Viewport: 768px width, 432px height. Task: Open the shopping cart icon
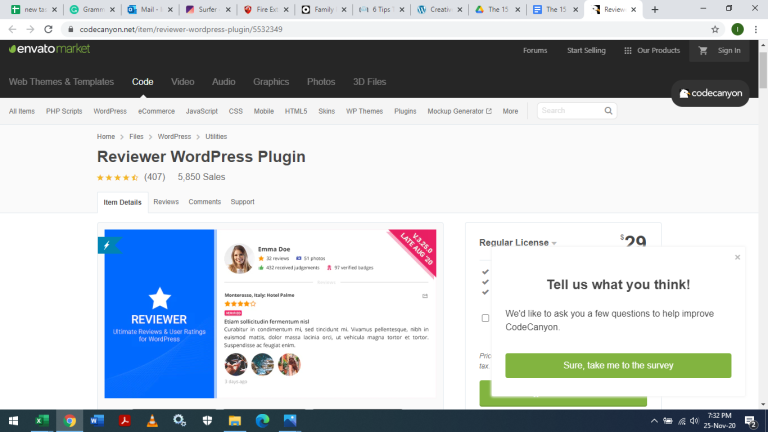[703, 50]
